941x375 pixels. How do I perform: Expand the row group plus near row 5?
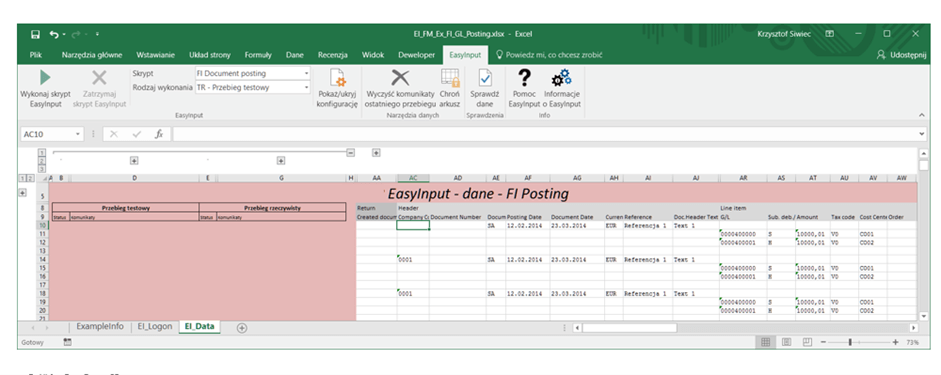(x=23, y=193)
